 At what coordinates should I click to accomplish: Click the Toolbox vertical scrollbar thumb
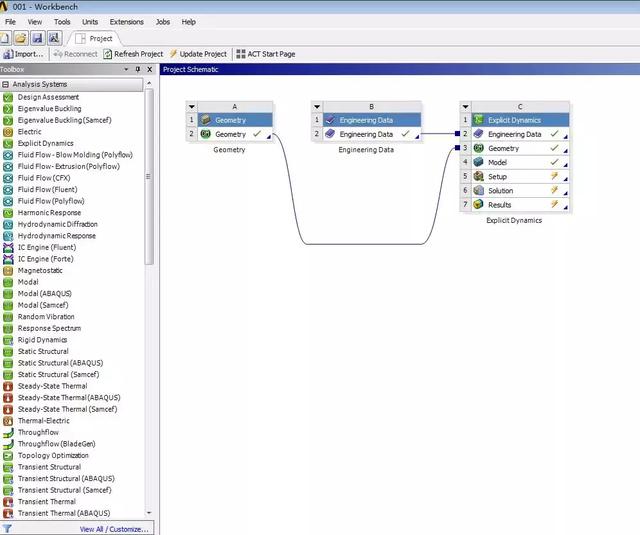click(149, 177)
